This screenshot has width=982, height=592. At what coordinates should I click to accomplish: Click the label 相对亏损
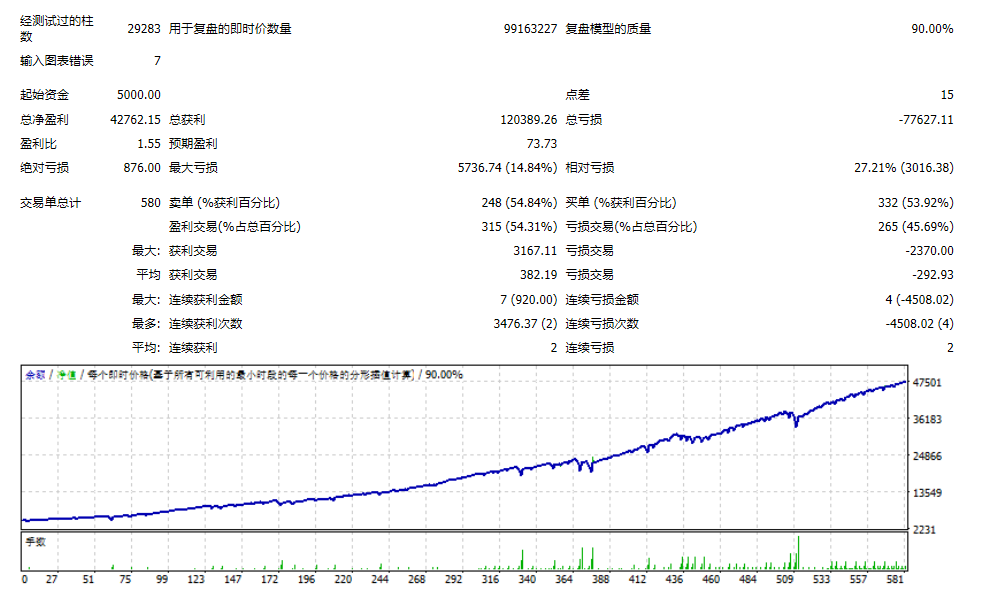pyautogui.click(x=589, y=168)
